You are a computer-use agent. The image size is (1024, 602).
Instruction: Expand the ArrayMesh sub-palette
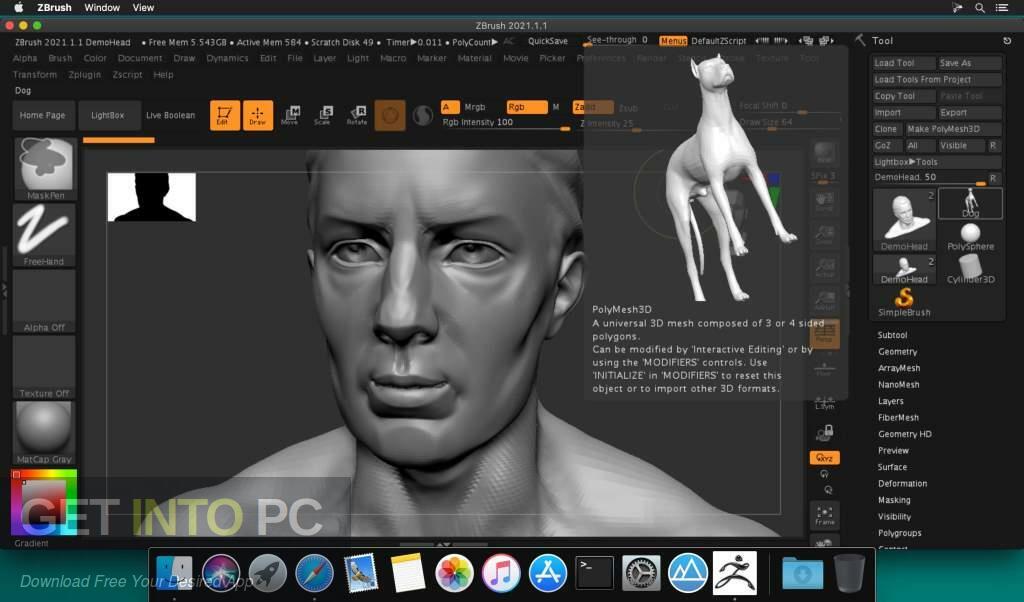[x=899, y=368]
